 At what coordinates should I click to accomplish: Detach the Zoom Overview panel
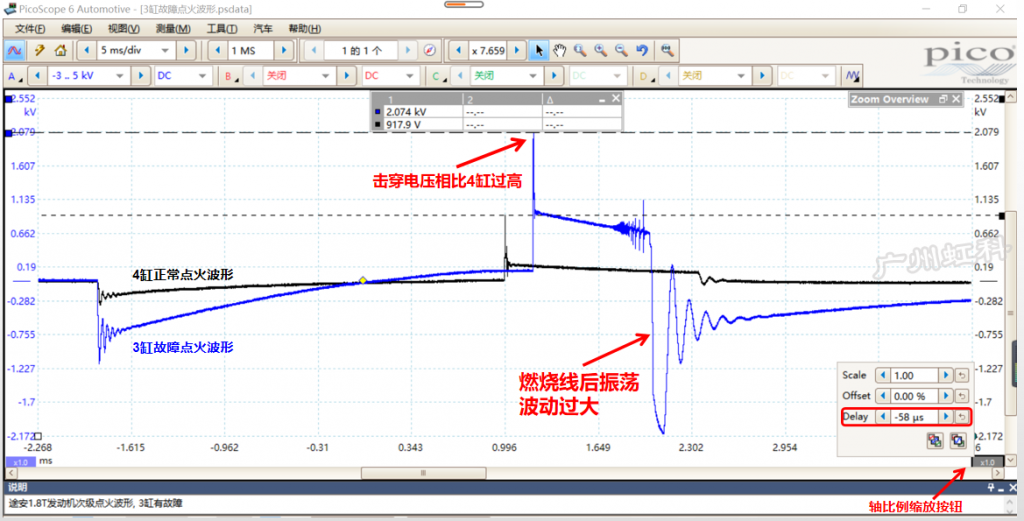943,99
